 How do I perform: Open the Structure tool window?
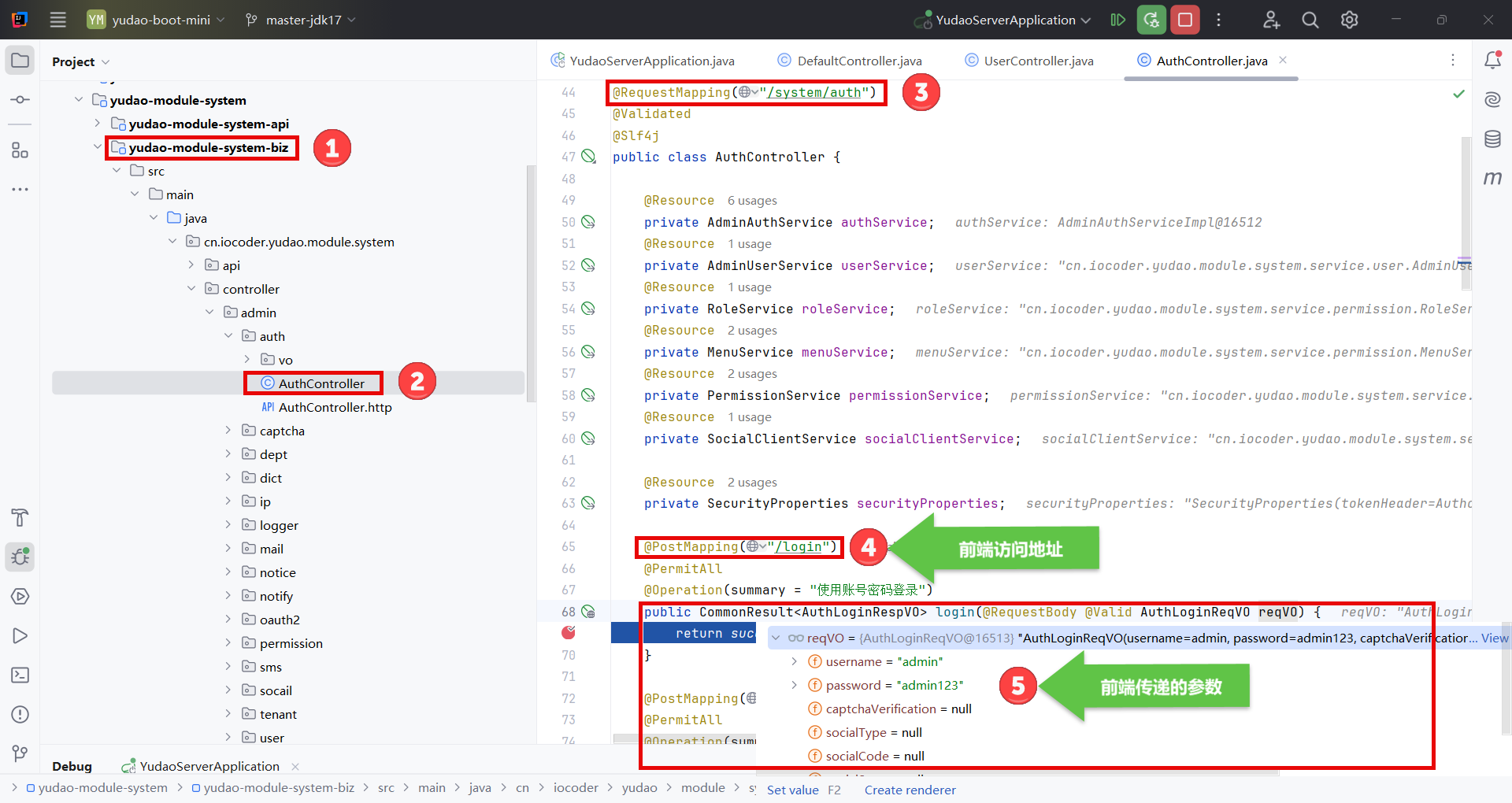point(20,150)
